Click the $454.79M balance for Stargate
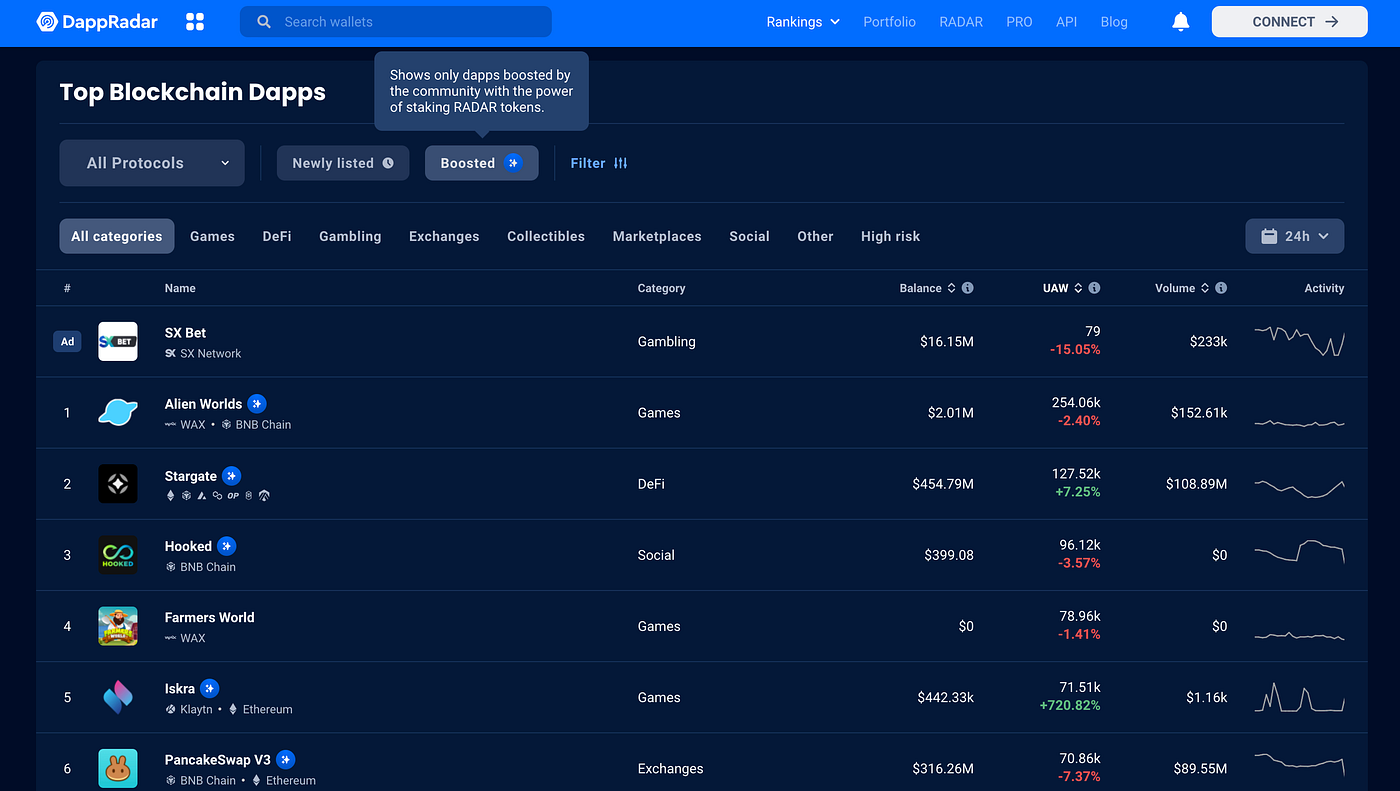1400x791 pixels. click(x=943, y=484)
